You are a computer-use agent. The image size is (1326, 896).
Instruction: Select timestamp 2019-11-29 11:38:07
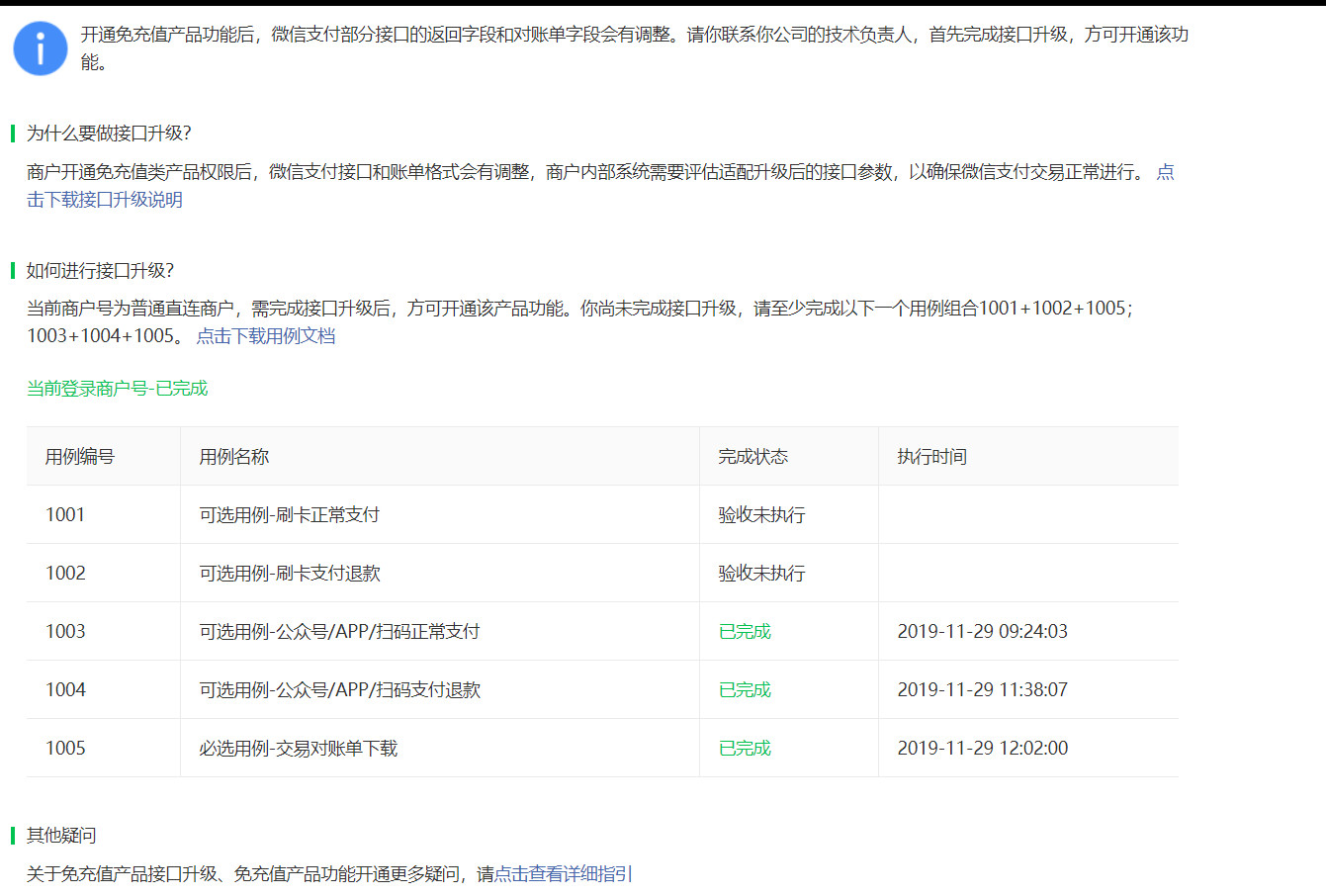click(983, 690)
